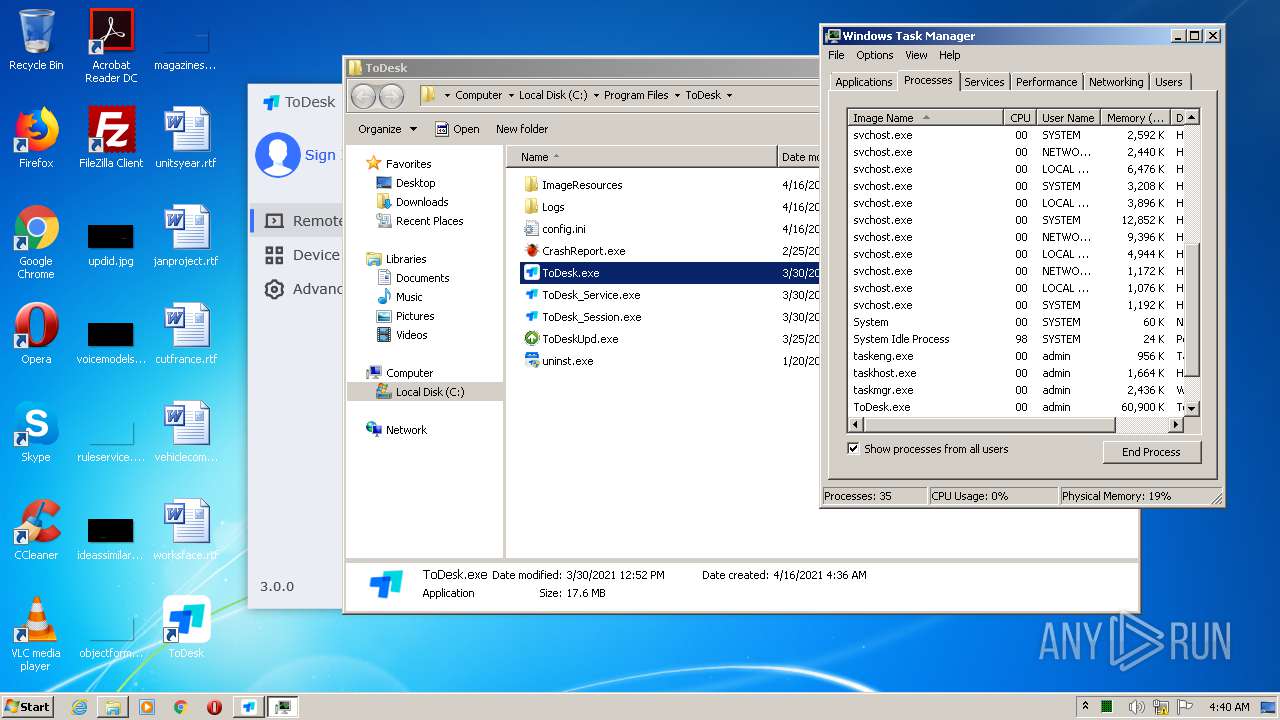Toggle Show processes from all users
Screen dimensions: 1280x720
pyautogui.click(x=853, y=449)
